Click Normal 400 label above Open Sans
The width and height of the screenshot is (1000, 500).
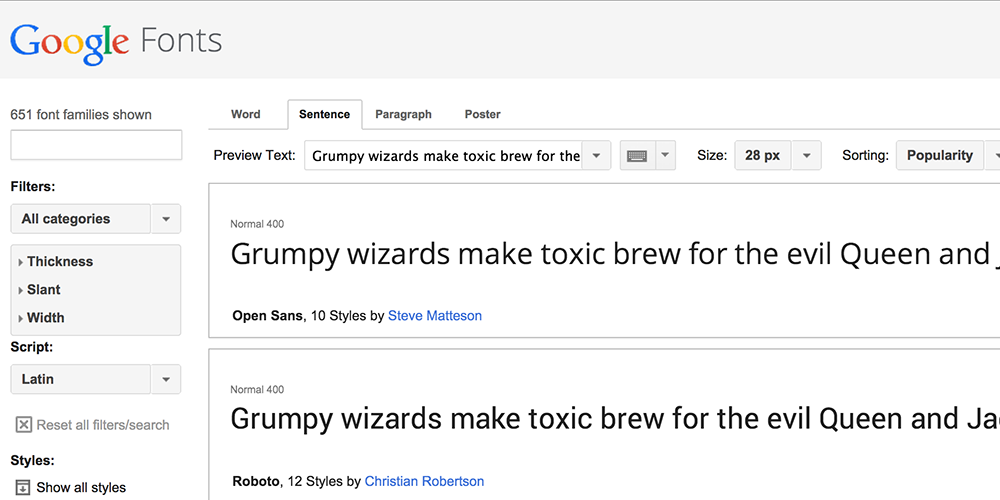[257, 224]
